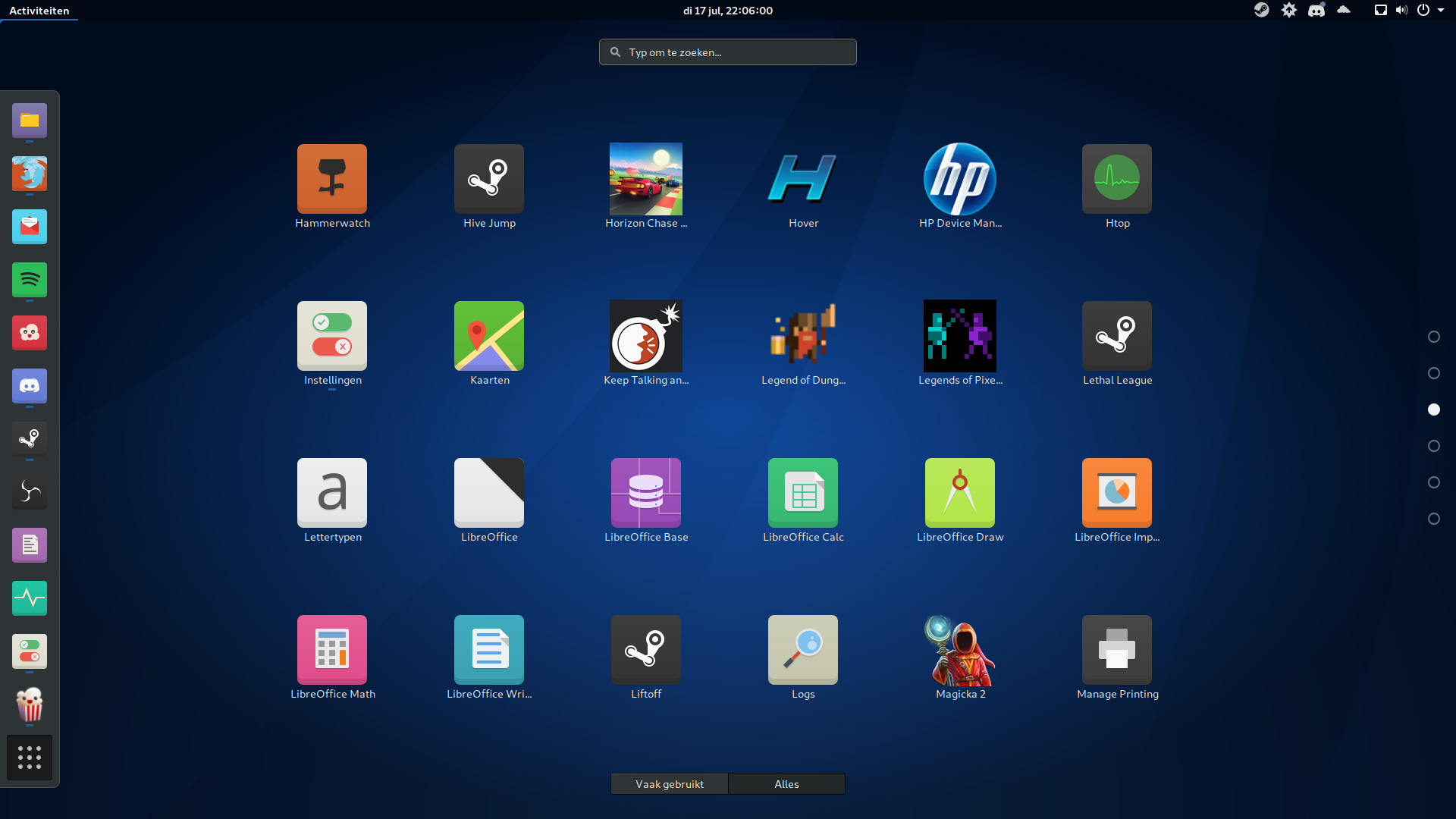Screen dimensions: 1456x819
Task: Open Horizon Chase from the app grid
Action: tap(646, 180)
